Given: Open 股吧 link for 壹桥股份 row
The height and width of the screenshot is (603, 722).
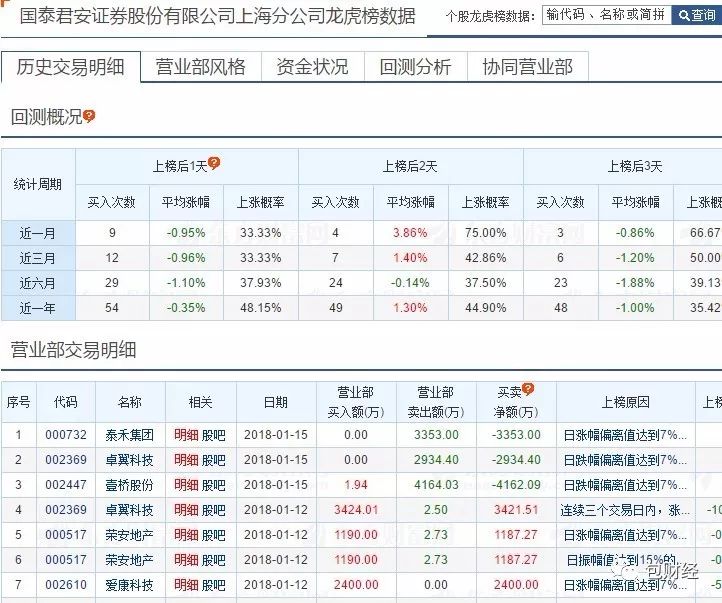Looking at the screenshot, I should [x=214, y=485].
